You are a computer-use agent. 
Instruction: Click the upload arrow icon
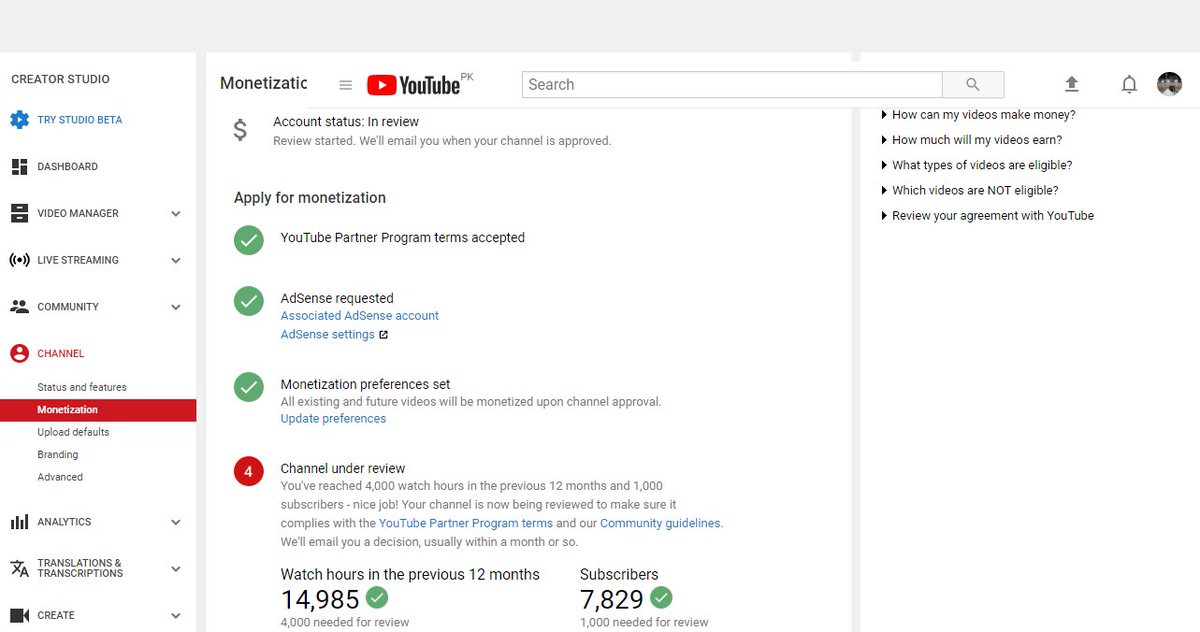click(x=1072, y=85)
